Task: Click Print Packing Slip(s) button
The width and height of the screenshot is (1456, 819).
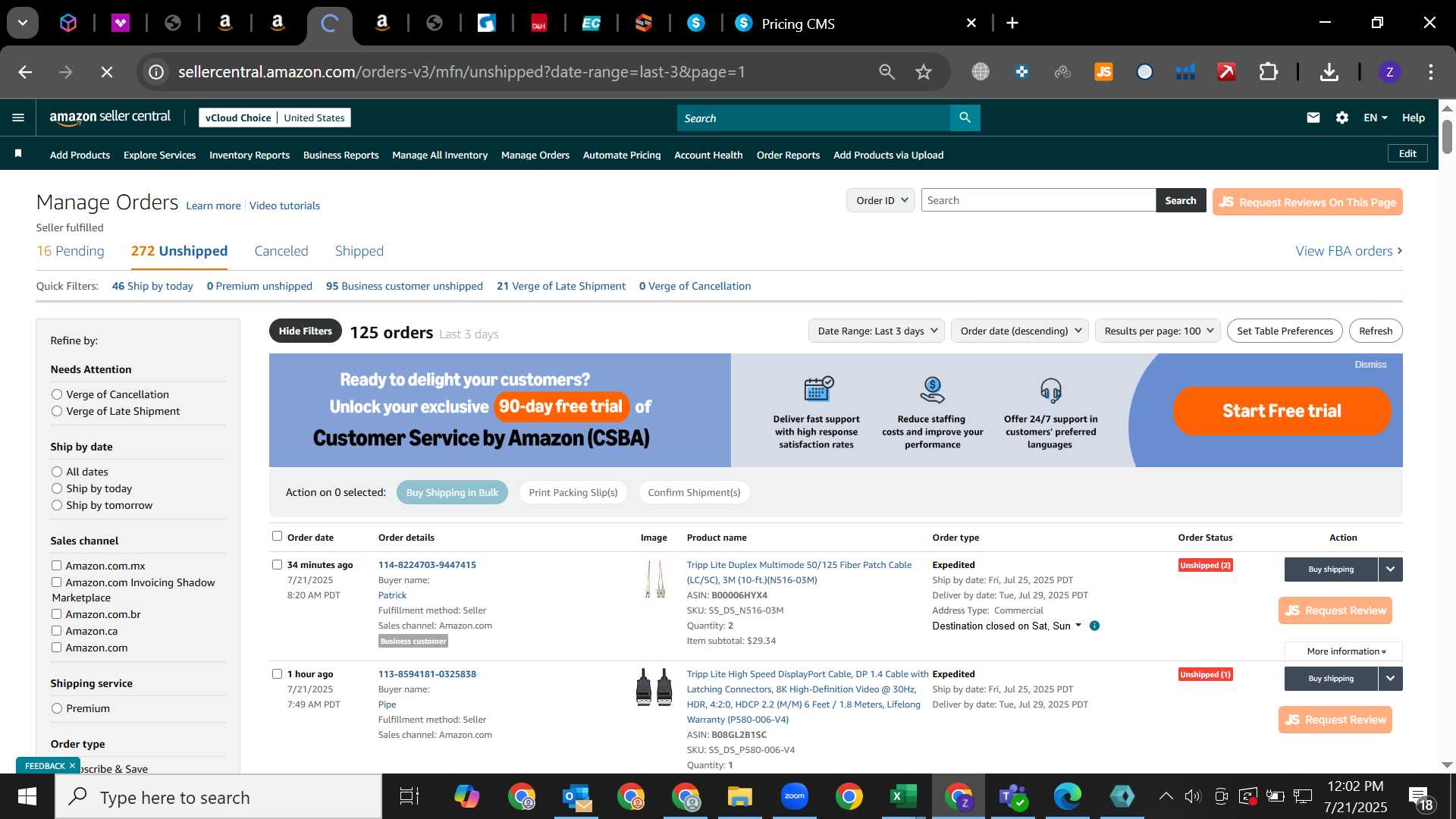Action: pos(573,492)
